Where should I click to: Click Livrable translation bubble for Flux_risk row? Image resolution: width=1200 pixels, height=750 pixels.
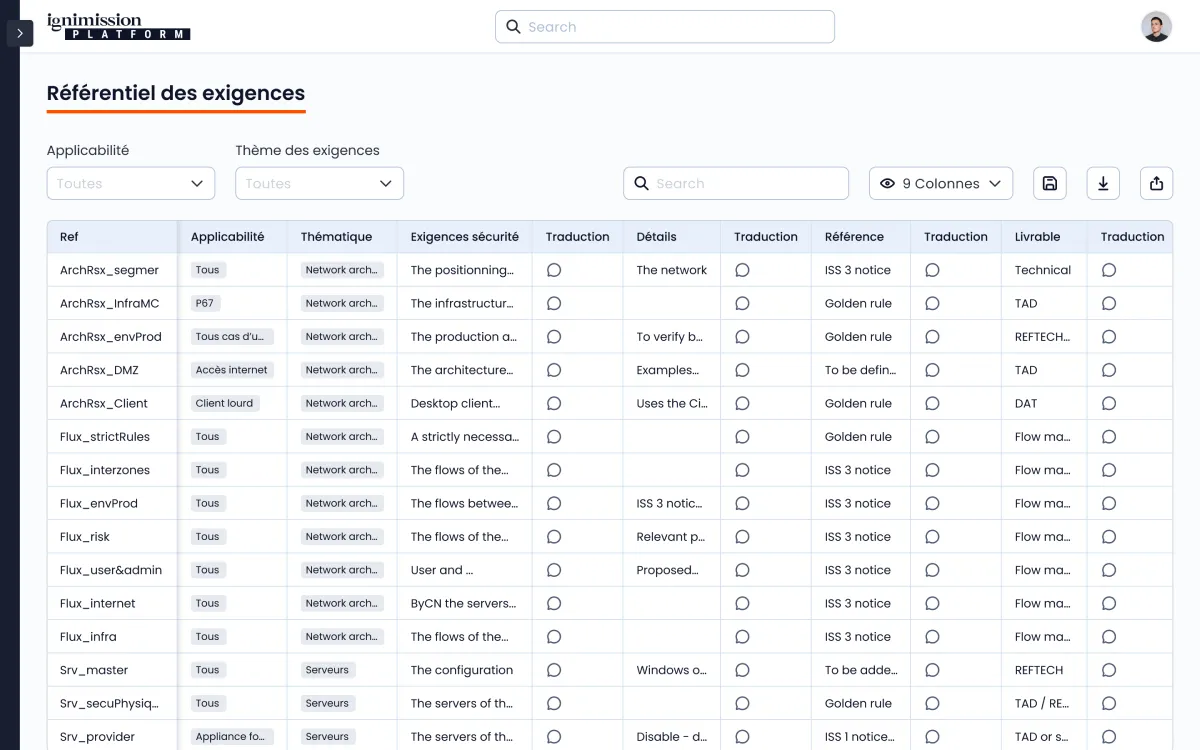click(x=1109, y=537)
